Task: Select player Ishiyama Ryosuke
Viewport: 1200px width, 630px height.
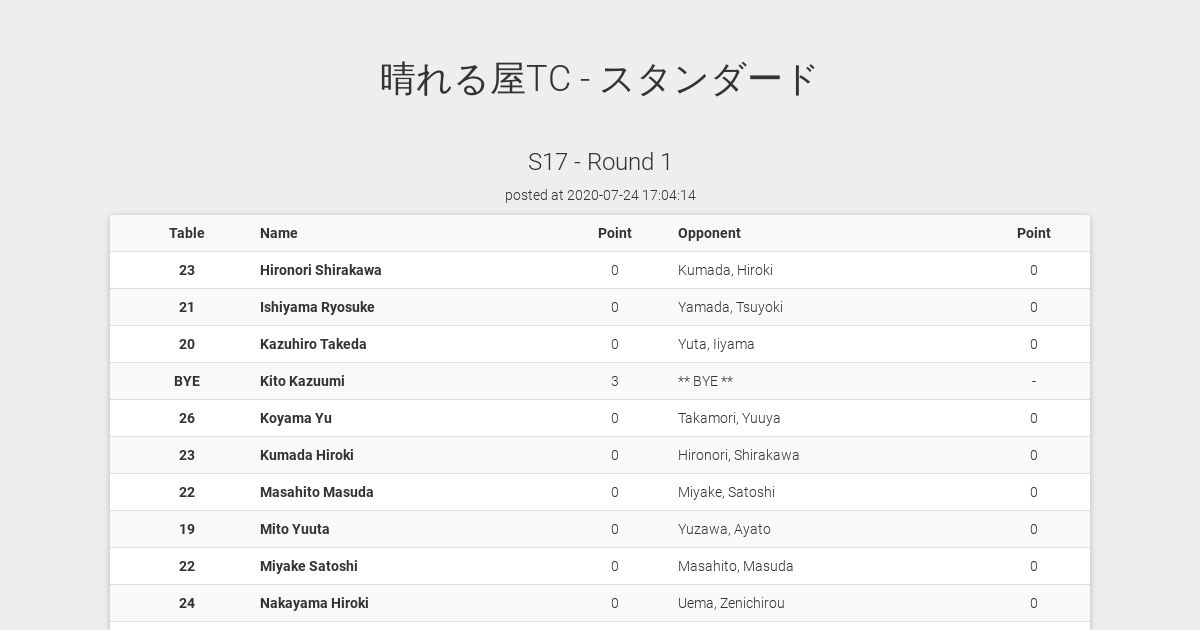Action: pos(317,307)
